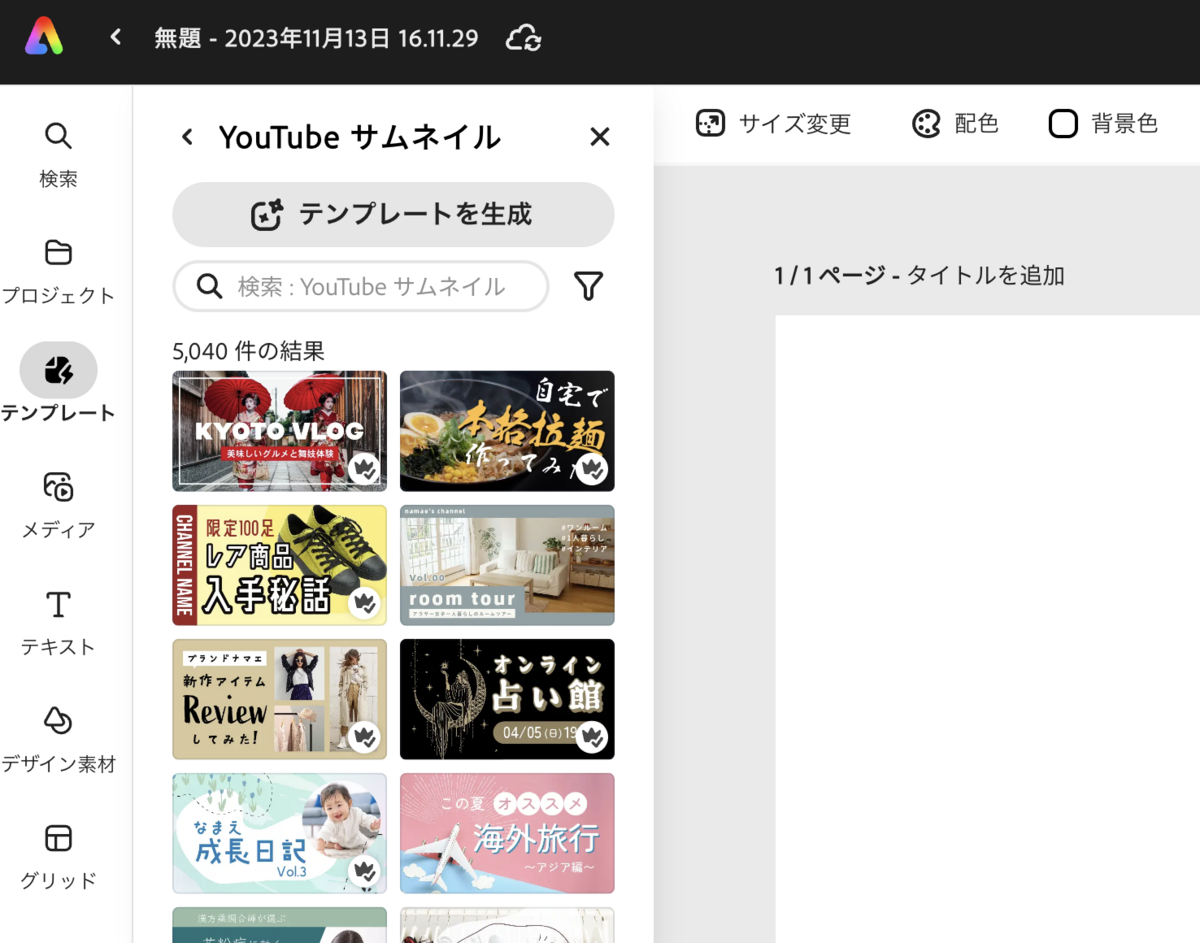Open the グリッド sidebar panel

click(58, 857)
